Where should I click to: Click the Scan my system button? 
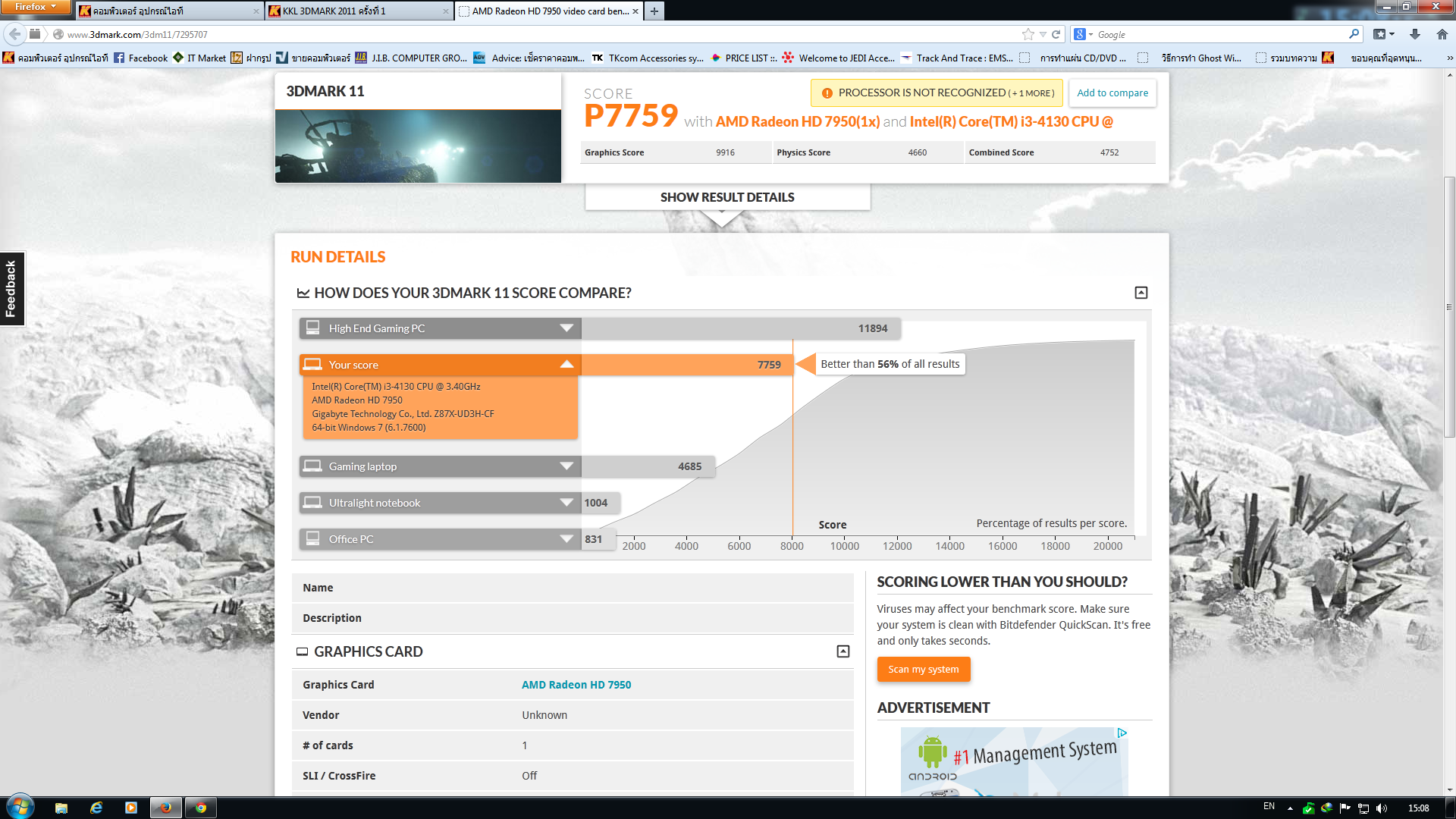pyautogui.click(x=923, y=670)
